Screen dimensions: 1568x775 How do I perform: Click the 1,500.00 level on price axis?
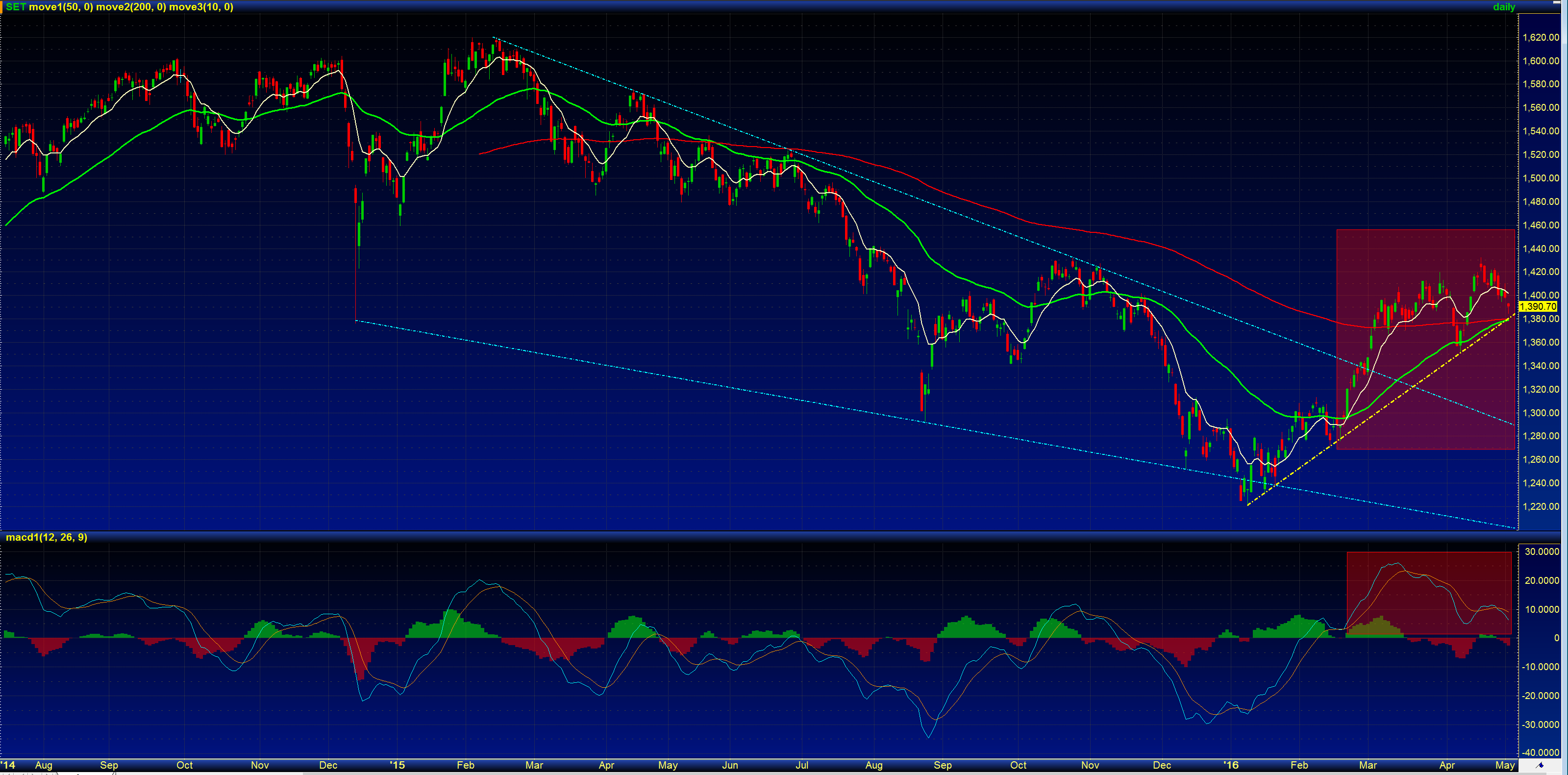(1541, 178)
